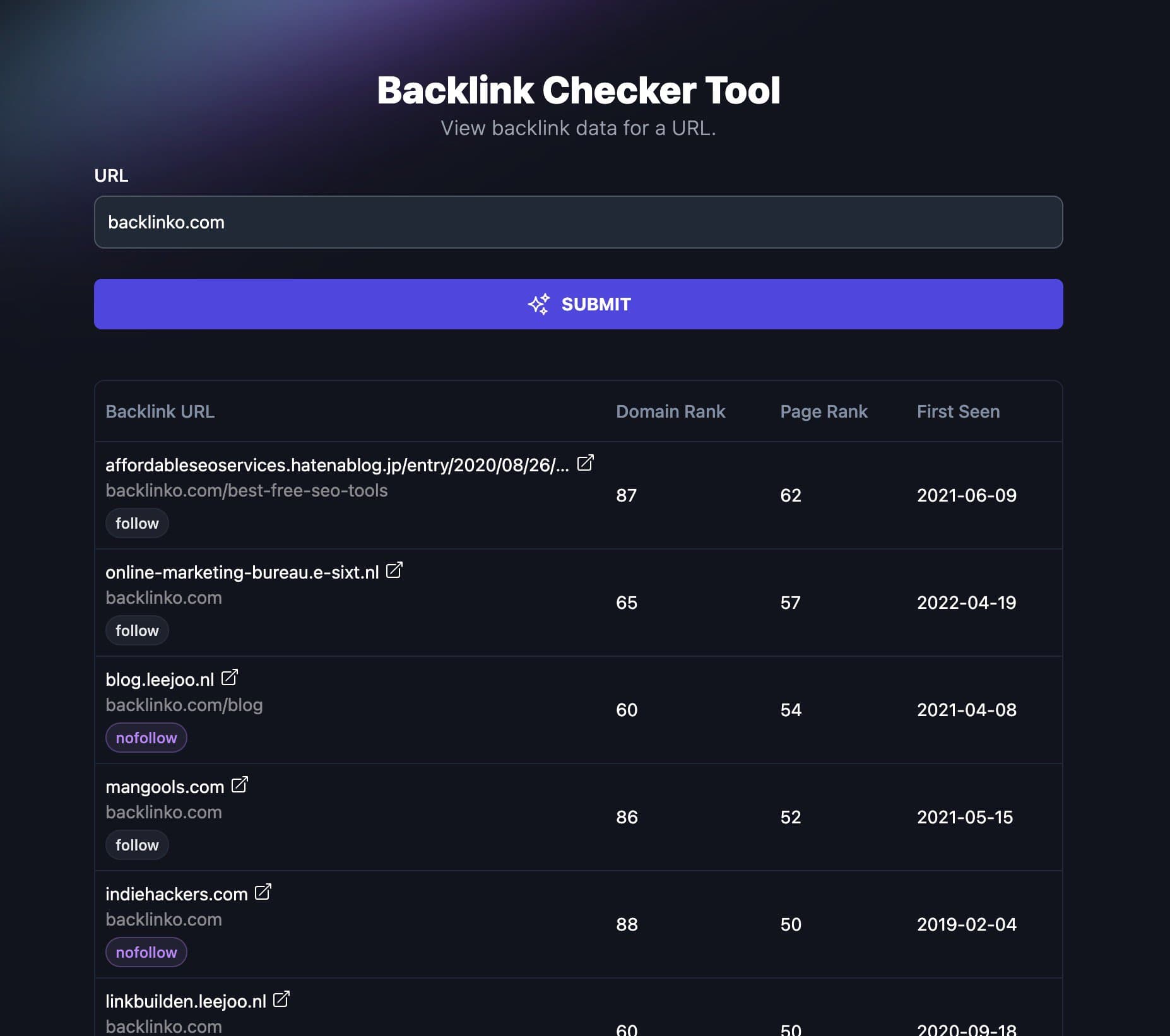Viewport: 1170px width, 1036px height.
Task: Click the First Seen column header
Action: pos(958,411)
